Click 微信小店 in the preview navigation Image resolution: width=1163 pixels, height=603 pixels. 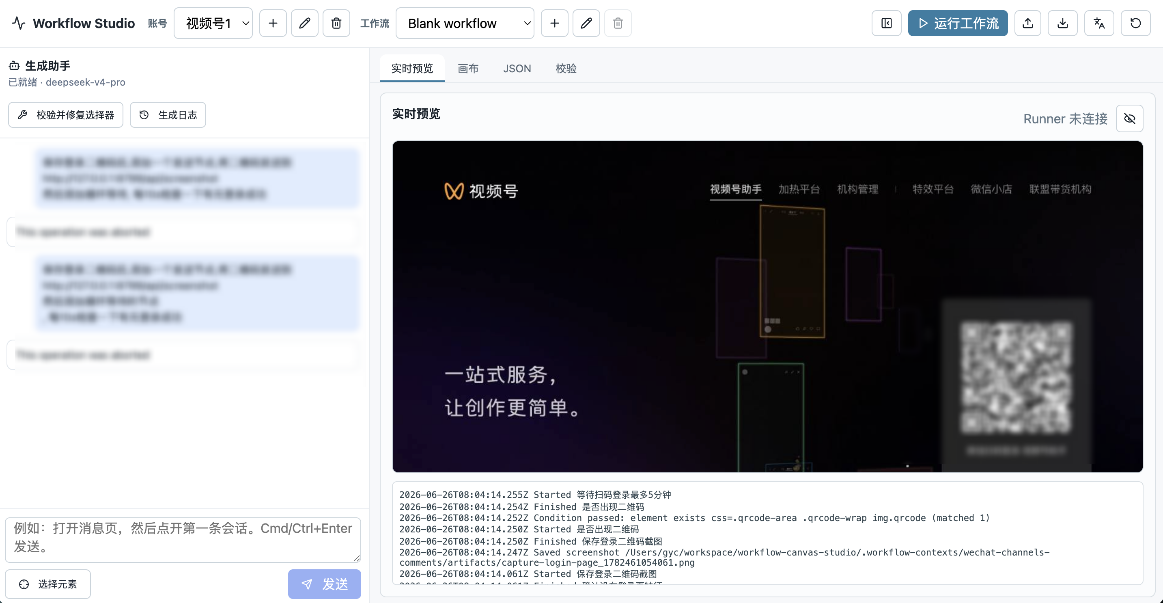coord(991,189)
